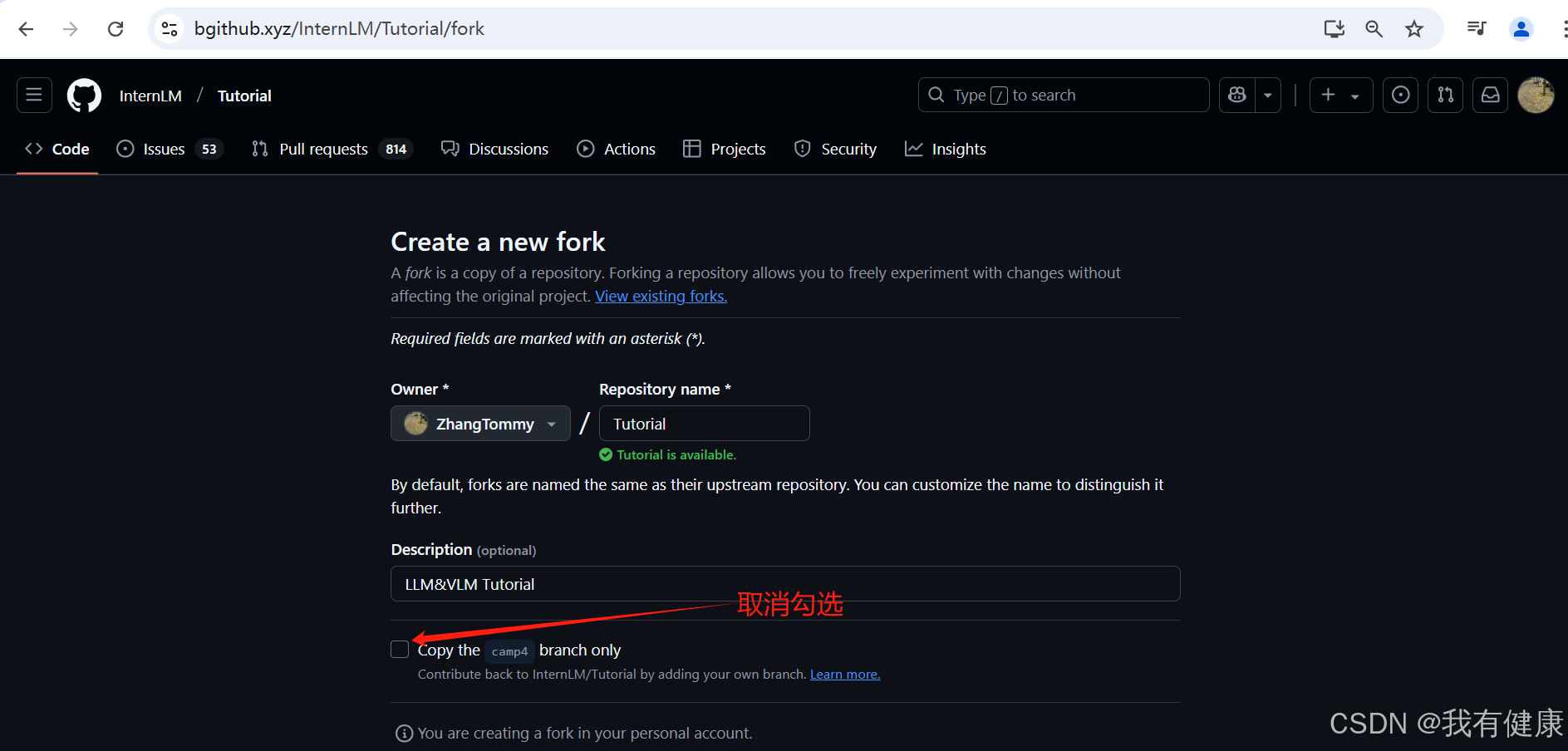Open the notifications inbox icon
This screenshot has height=751, width=1568.
(1491, 95)
